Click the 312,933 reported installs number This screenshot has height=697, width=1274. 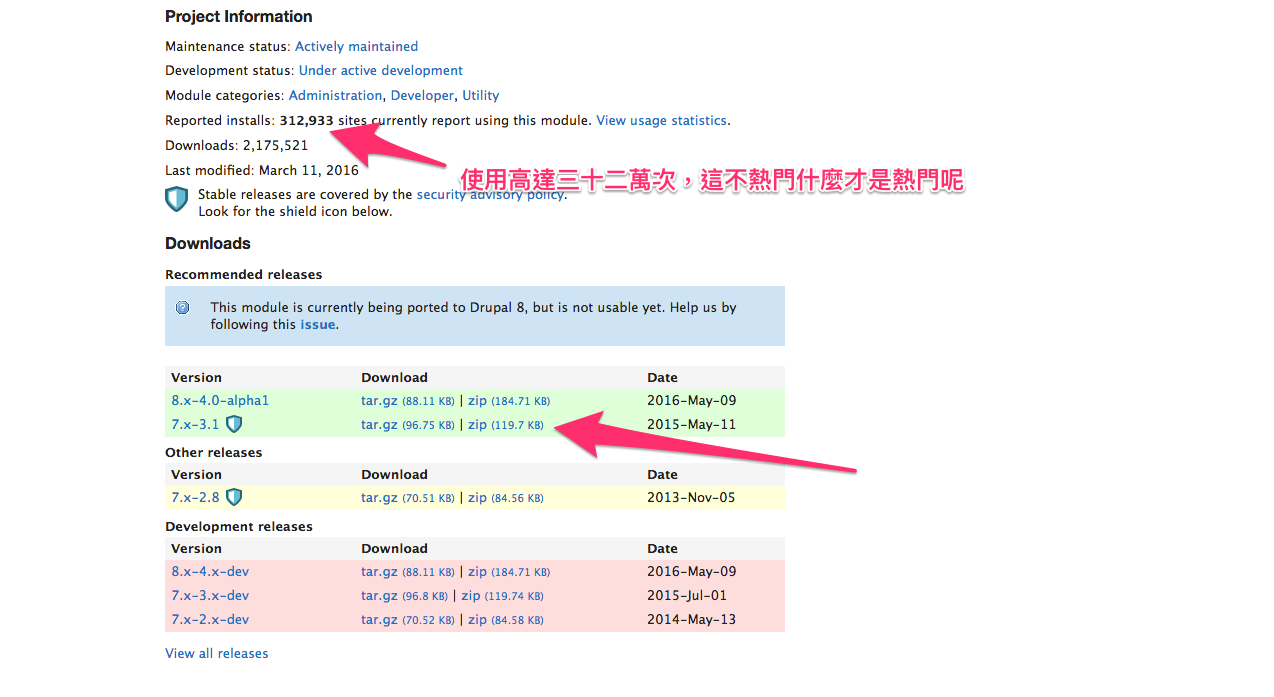pyautogui.click(x=306, y=120)
